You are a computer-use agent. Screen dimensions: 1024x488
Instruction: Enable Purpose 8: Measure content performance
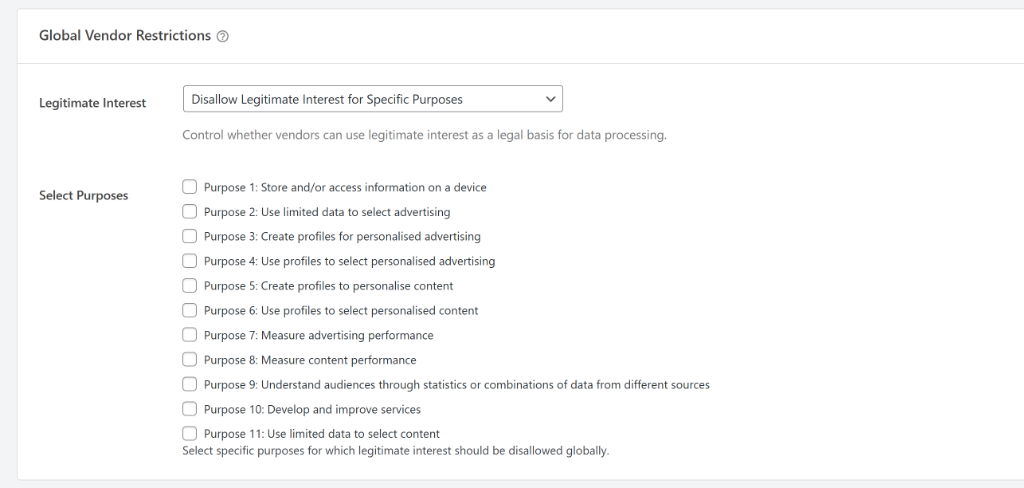coord(190,359)
